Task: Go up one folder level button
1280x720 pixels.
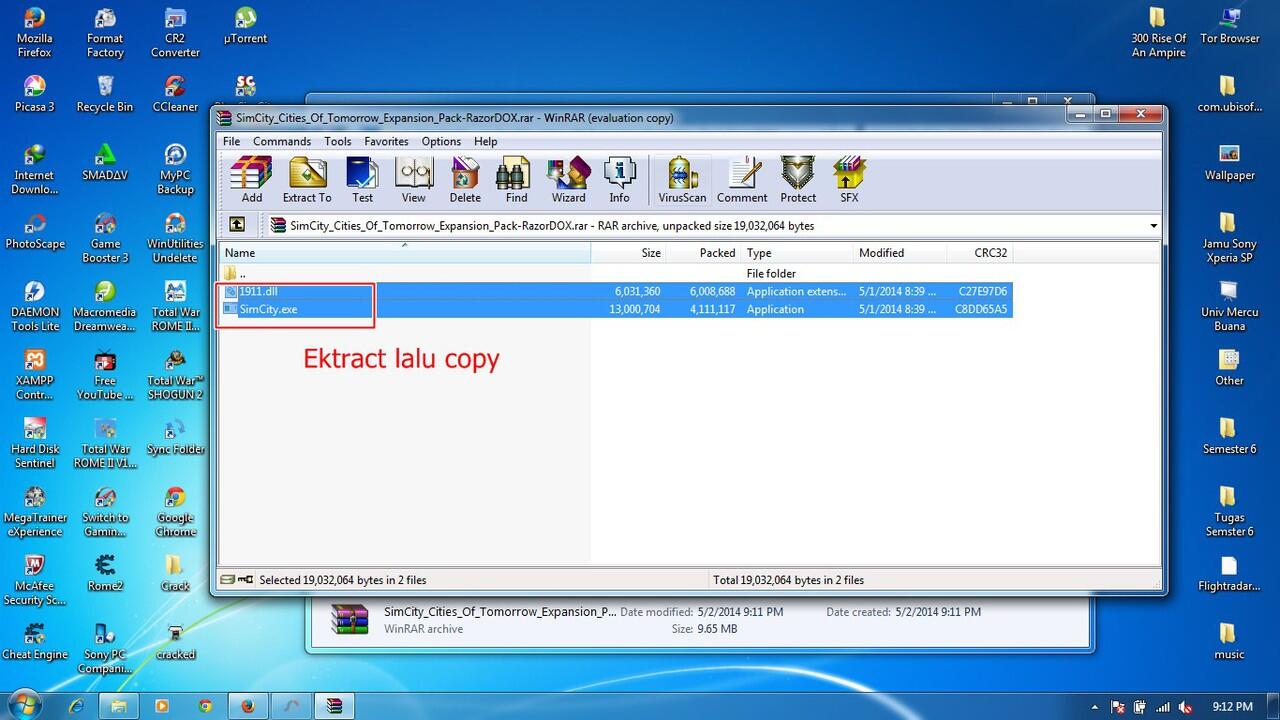Action: (x=237, y=225)
